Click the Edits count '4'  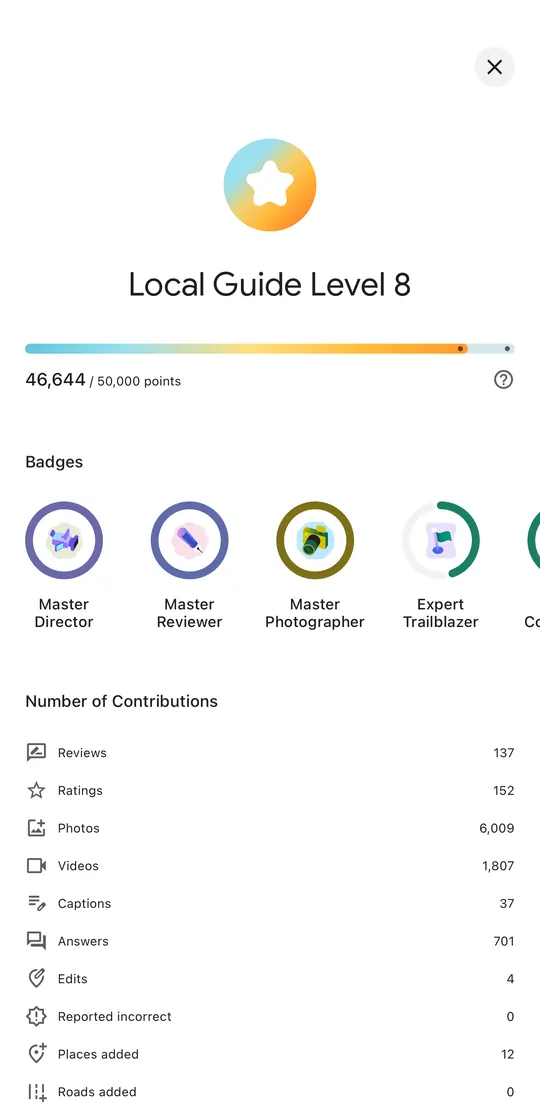tap(511, 979)
